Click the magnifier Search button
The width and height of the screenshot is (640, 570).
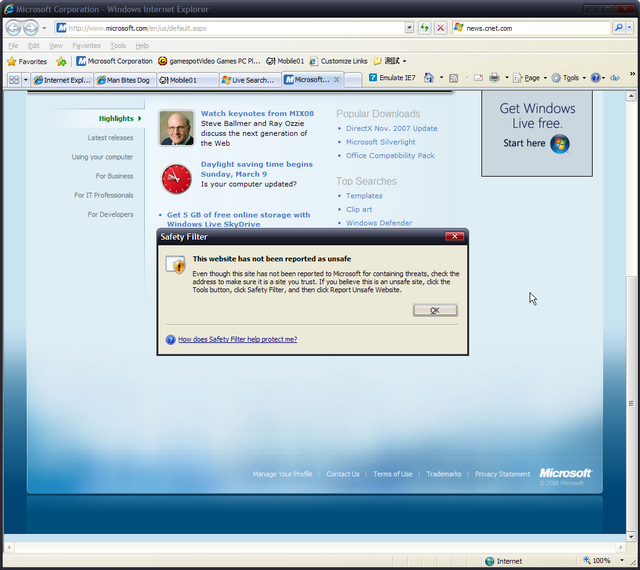coord(618,28)
